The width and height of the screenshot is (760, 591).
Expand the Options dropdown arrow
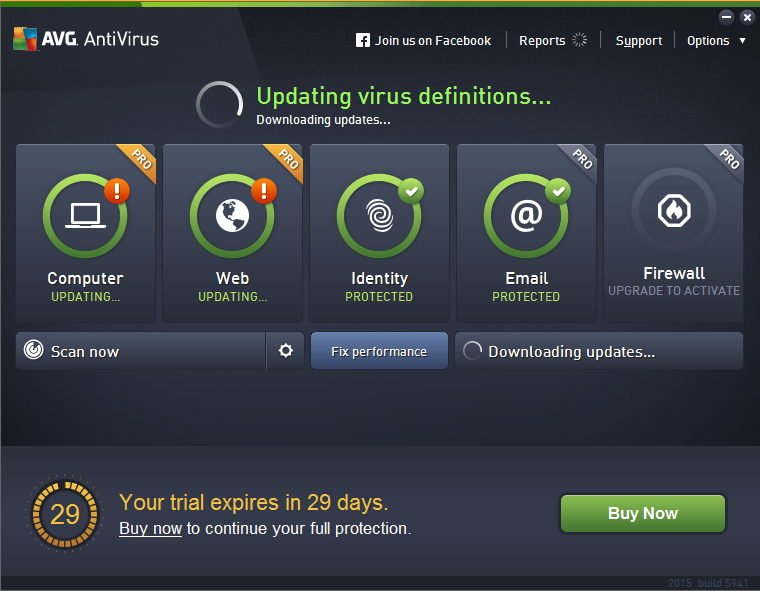[x=742, y=41]
